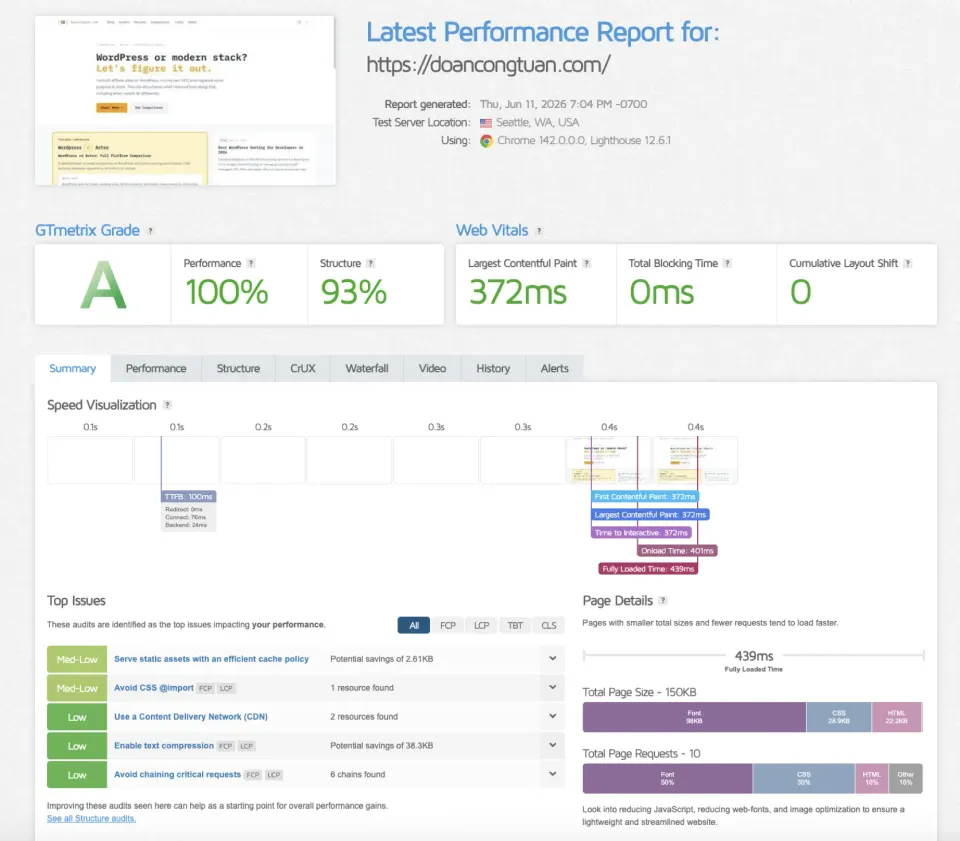Click the Onload Time: 401ms marker
Screen dimensions: 960x841
coord(677,551)
